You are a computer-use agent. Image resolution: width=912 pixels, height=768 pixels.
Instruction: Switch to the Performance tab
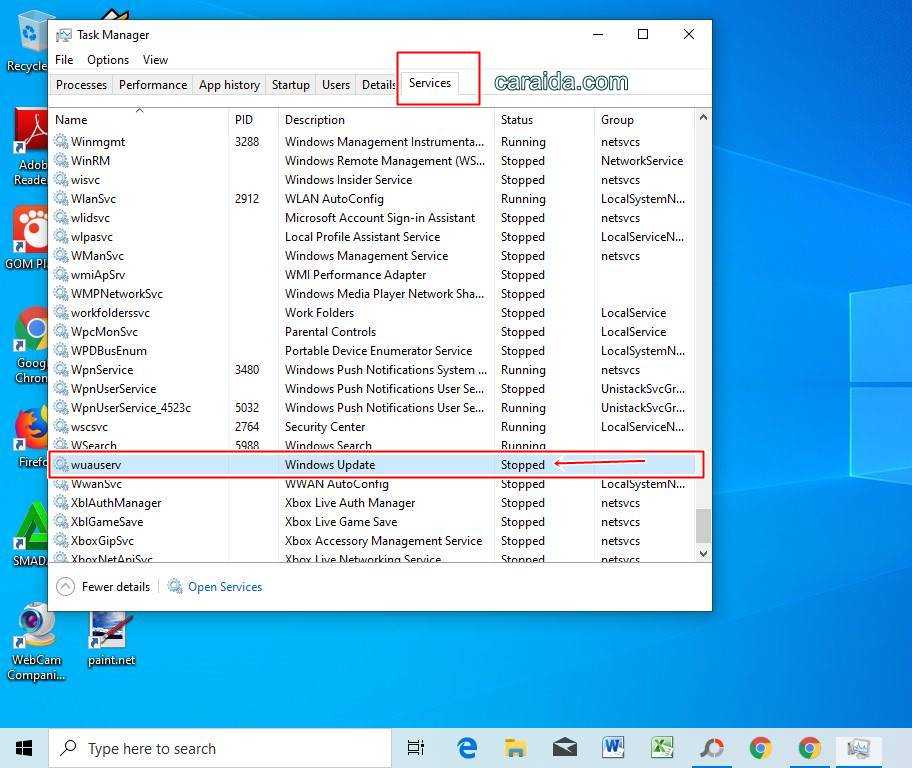153,85
